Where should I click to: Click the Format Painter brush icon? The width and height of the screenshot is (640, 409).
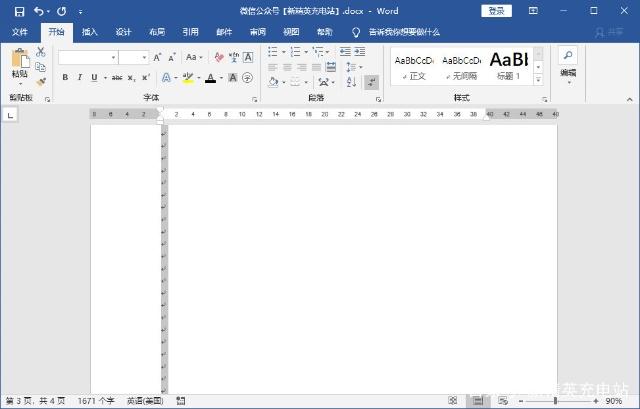point(41,82)
